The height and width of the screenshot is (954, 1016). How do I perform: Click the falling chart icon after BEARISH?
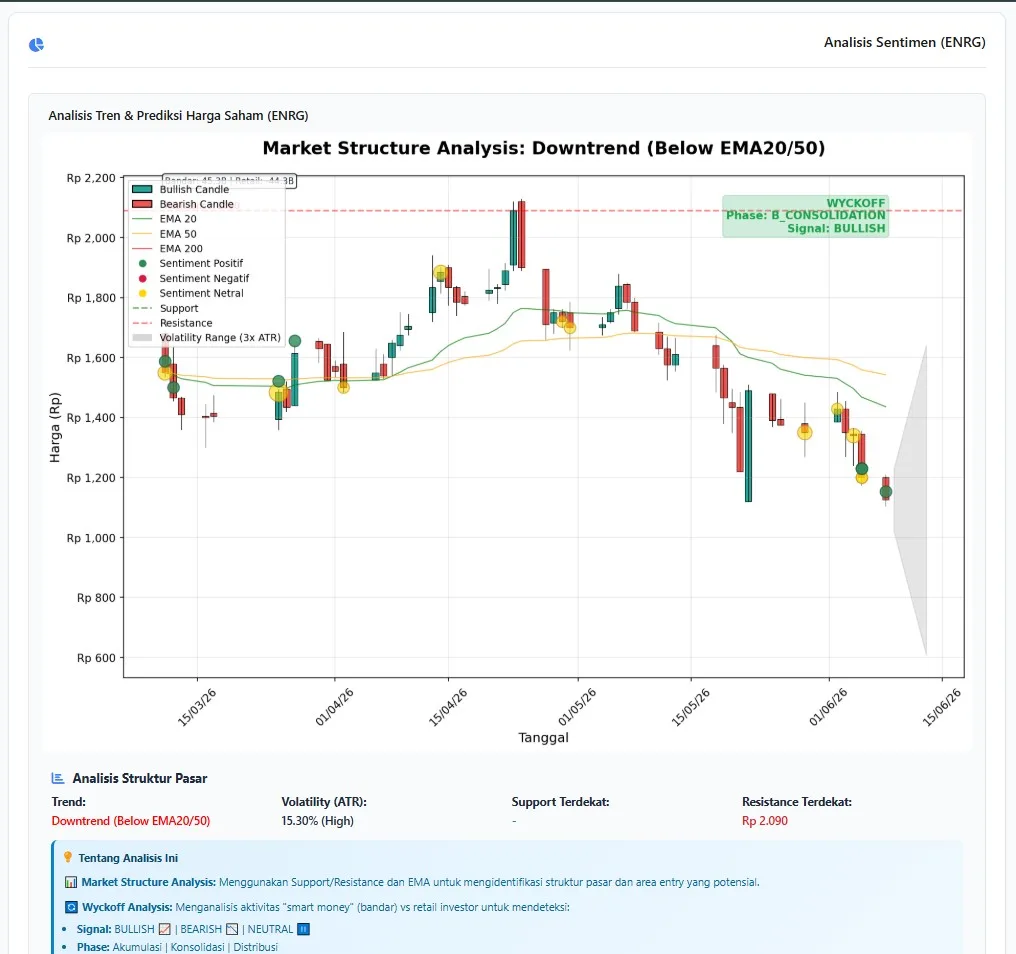pos(232,929)
